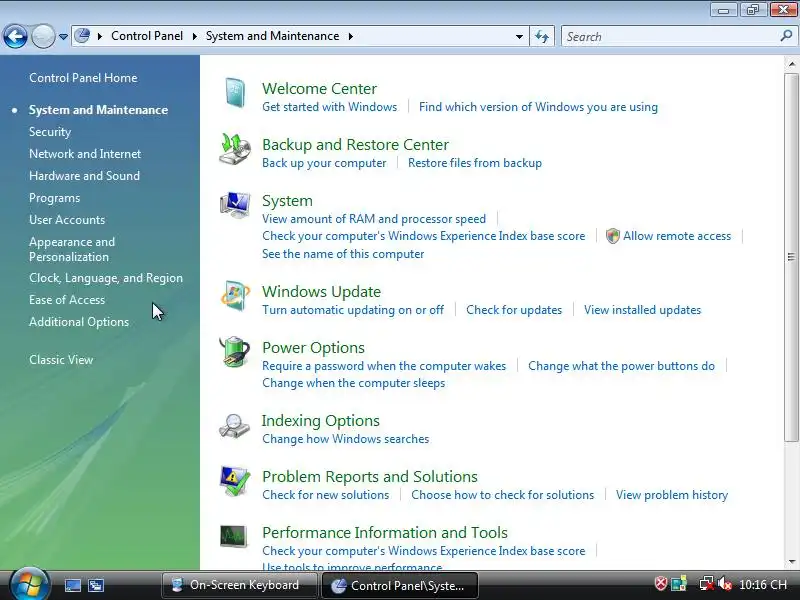Viewport: 800px width, 600px height.
Task: Expand the address bar history dropdown
Action: (519, 37)
